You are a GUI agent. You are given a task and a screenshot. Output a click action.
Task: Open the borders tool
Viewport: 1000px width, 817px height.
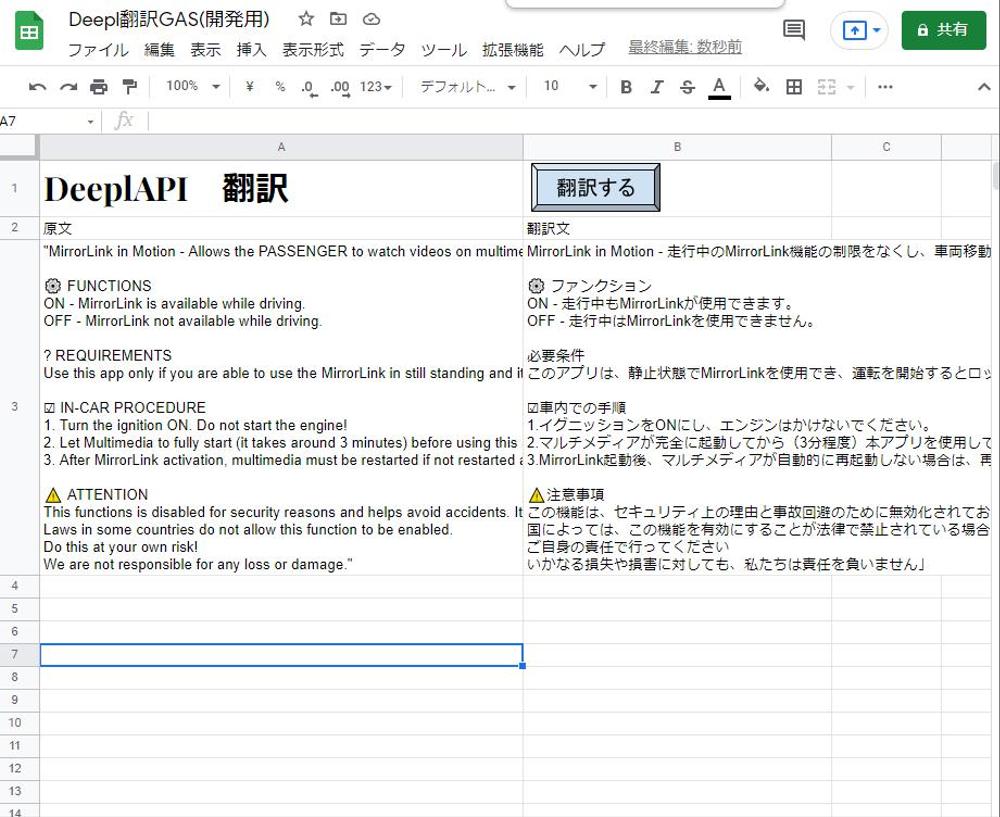794,87
